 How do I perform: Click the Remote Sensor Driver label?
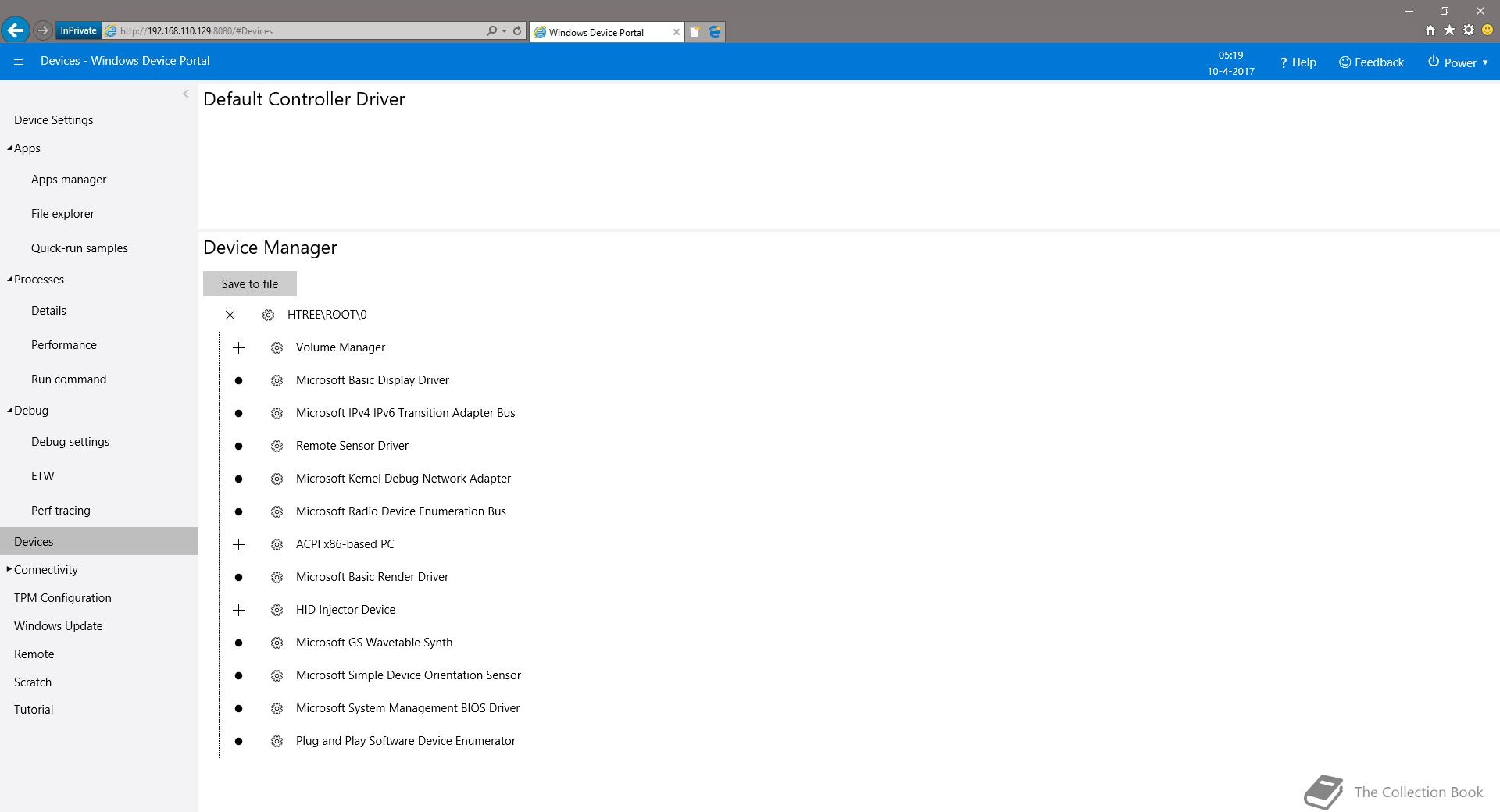point(352,446)
